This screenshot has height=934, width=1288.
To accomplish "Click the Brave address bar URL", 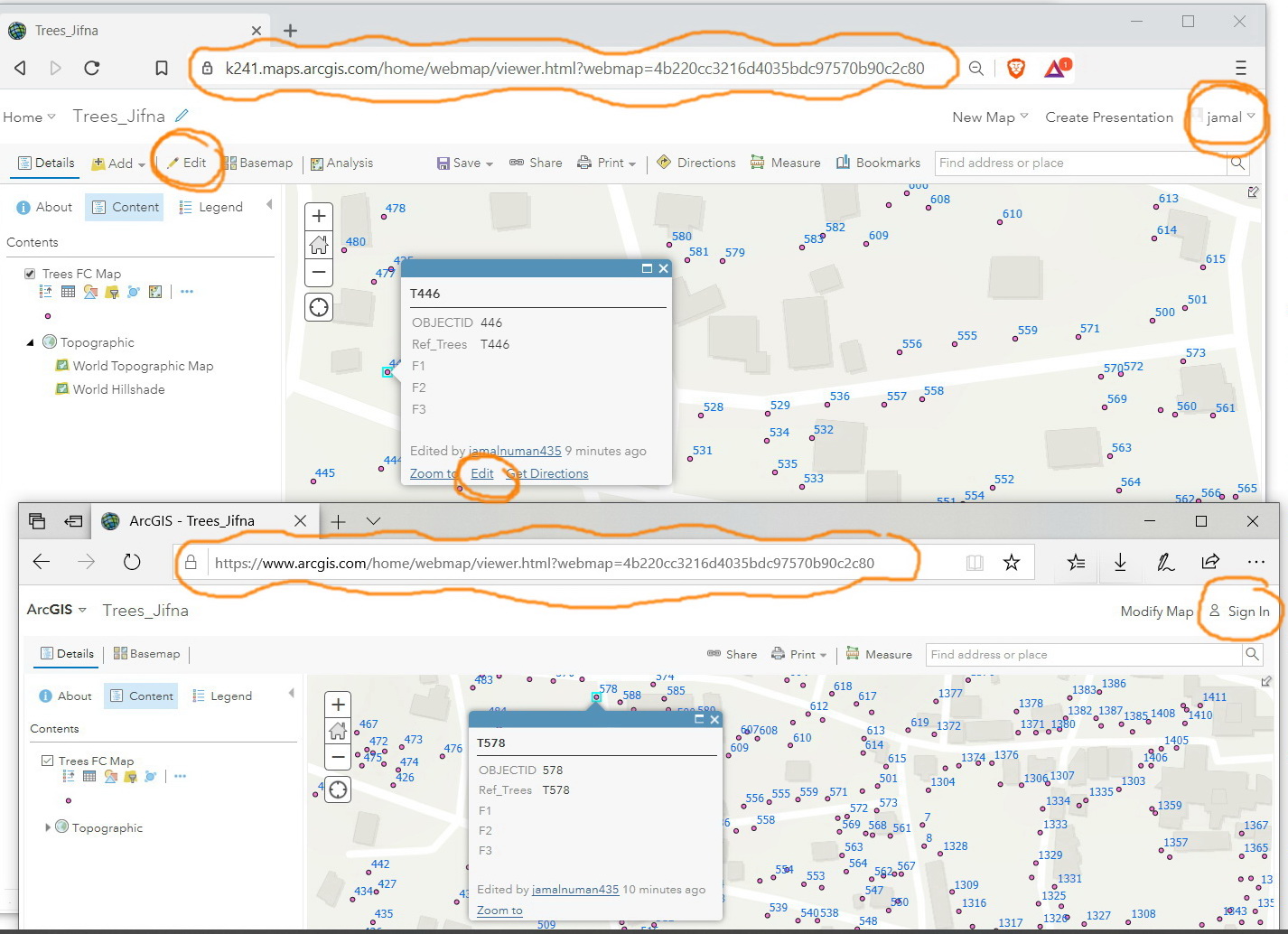I will [x=575, y=68].
